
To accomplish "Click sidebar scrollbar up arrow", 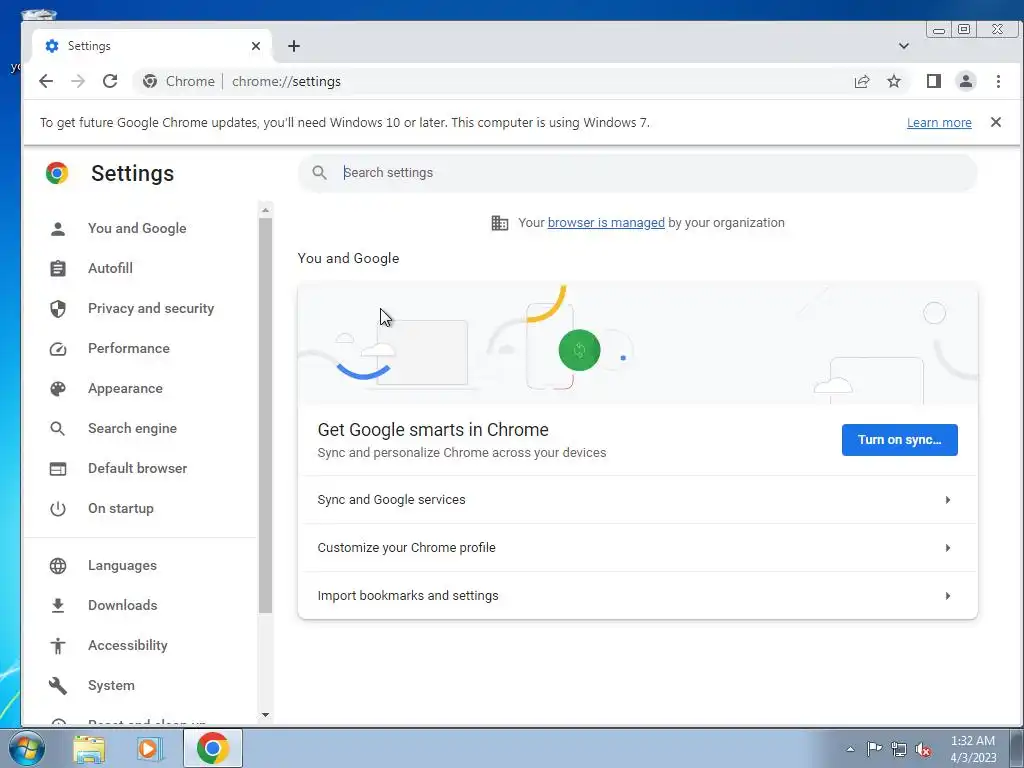I will [x=265, y=210].
